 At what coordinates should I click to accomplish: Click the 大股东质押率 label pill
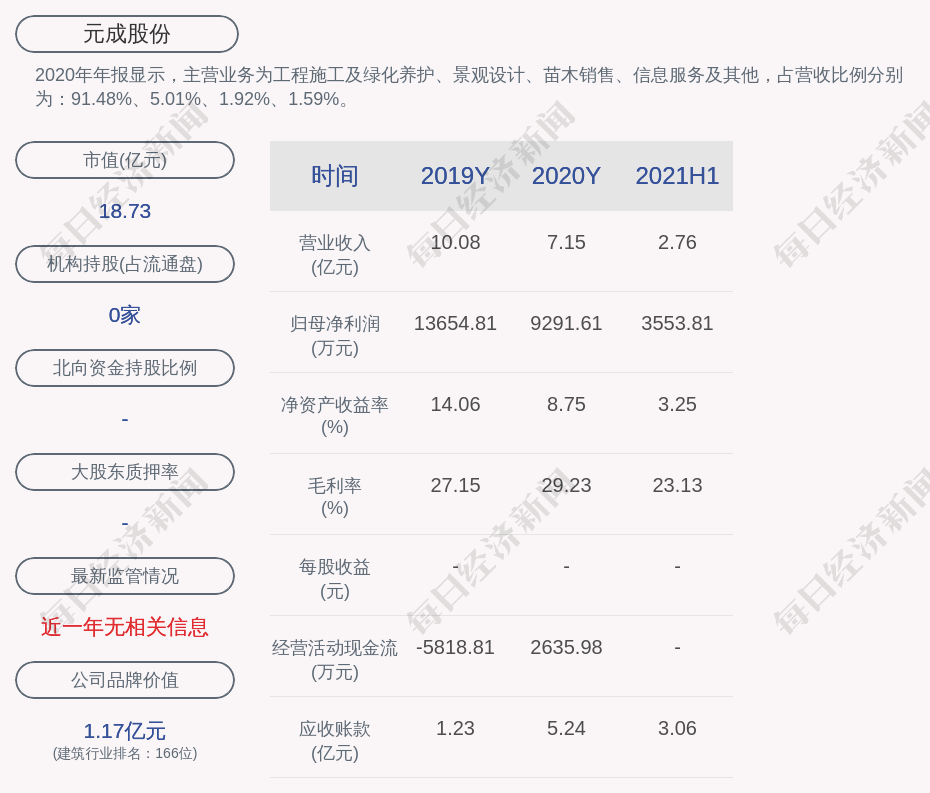tap(125, 472)
